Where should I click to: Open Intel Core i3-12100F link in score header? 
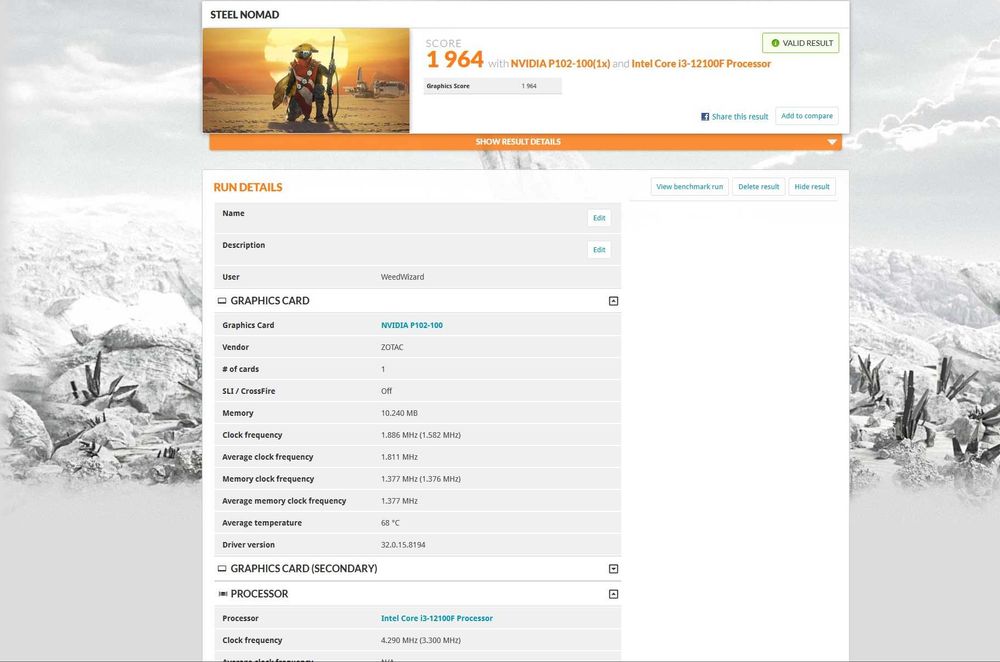[701, 64]
